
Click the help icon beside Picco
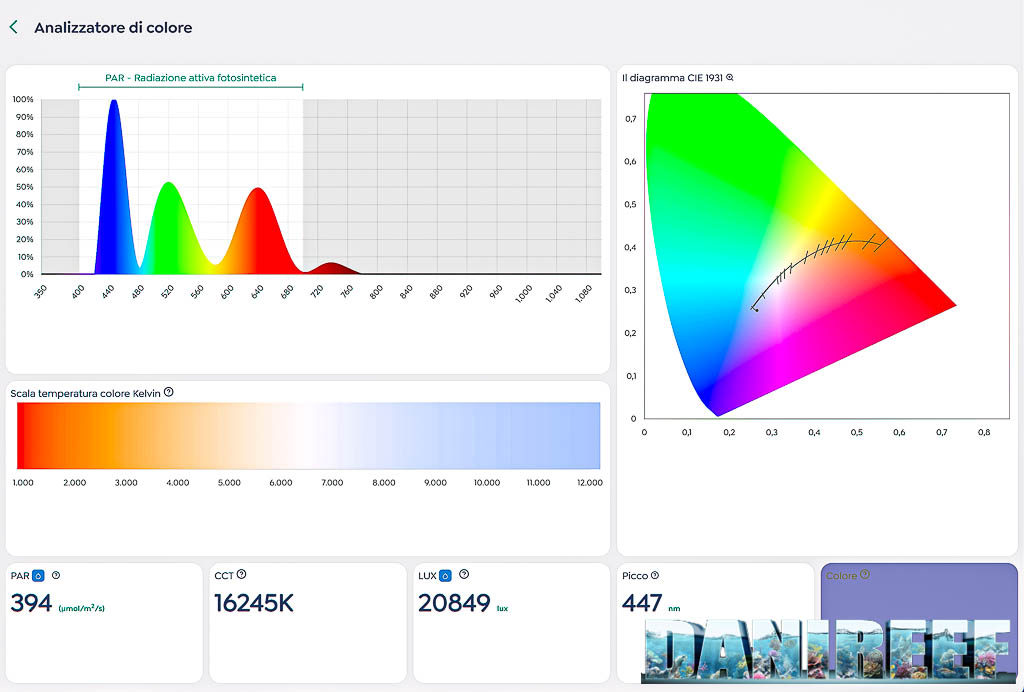pyautogui.click(x=655, y=575)
